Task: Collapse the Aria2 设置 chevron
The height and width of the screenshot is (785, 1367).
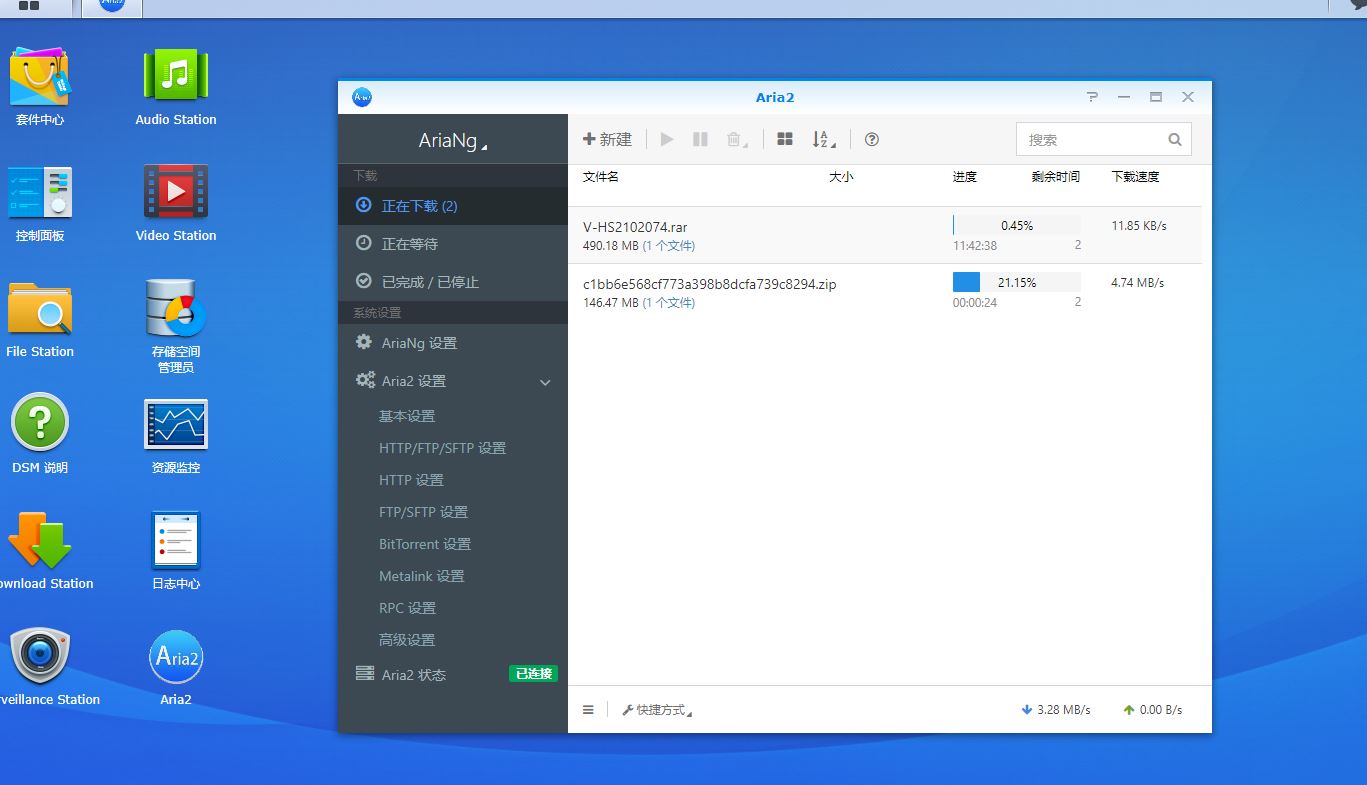Action: point(545,382)
